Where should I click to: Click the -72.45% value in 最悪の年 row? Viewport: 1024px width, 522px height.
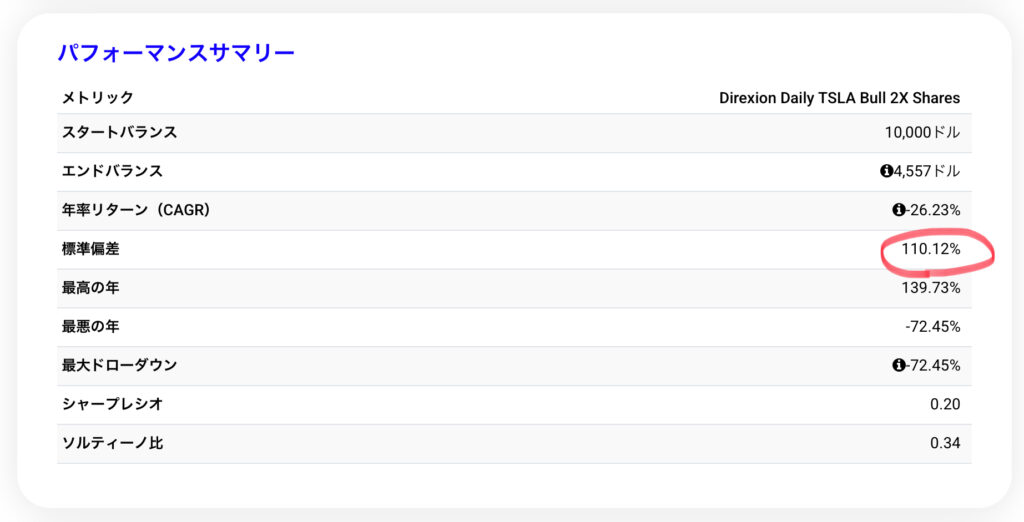point(933,327)
